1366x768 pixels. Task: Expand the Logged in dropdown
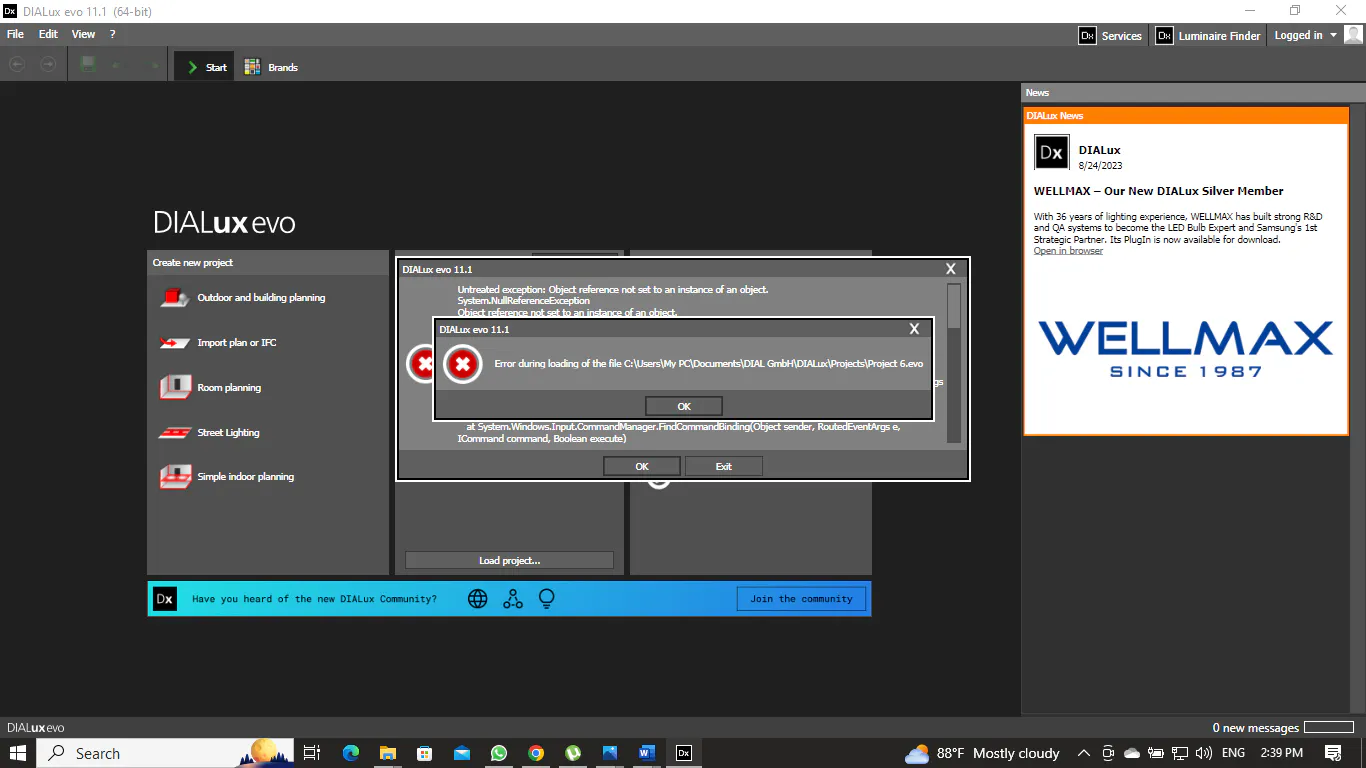coord(1305,35)
